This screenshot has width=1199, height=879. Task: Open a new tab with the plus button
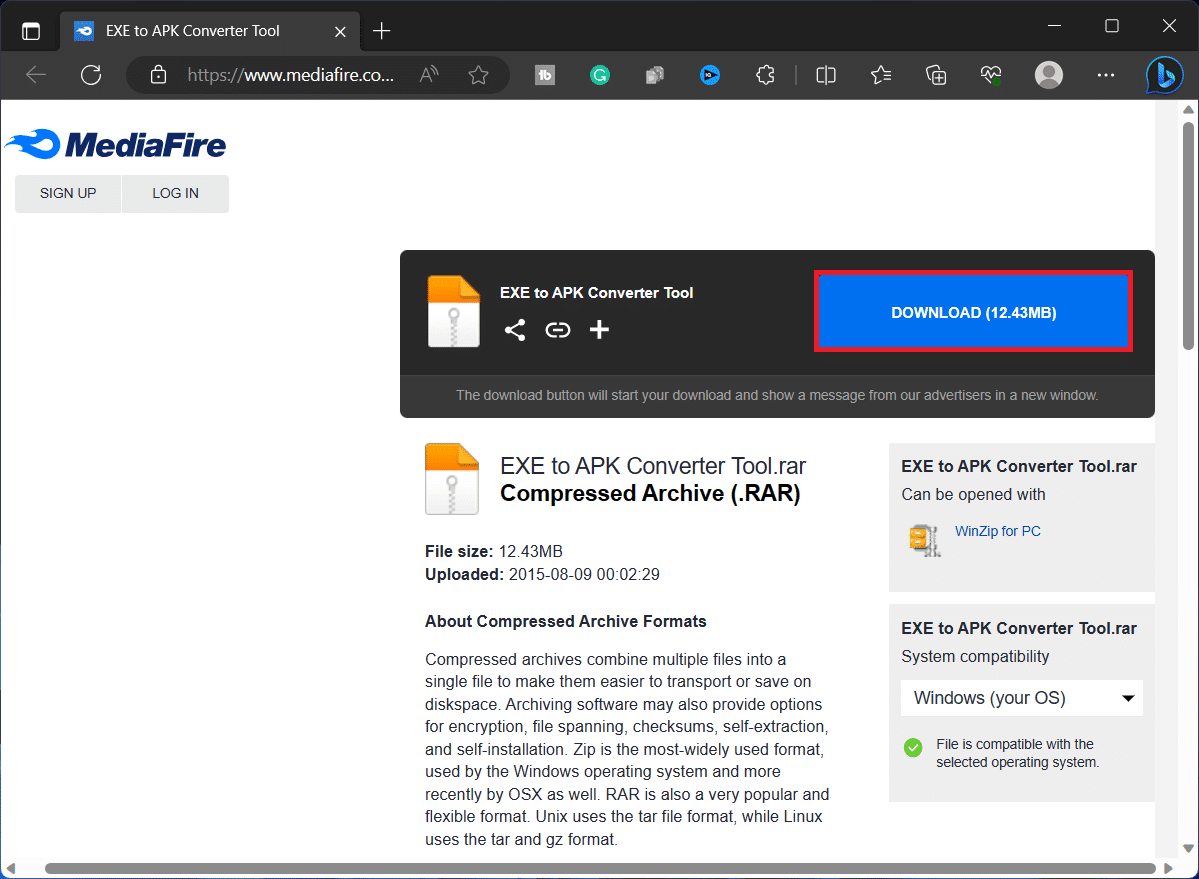click(381, 31)
